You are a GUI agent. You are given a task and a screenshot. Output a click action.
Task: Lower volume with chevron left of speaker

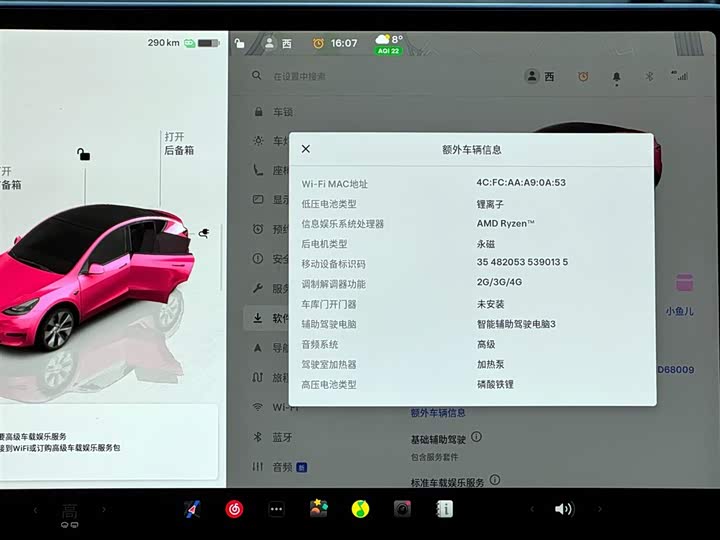click(x=532, y=509)
